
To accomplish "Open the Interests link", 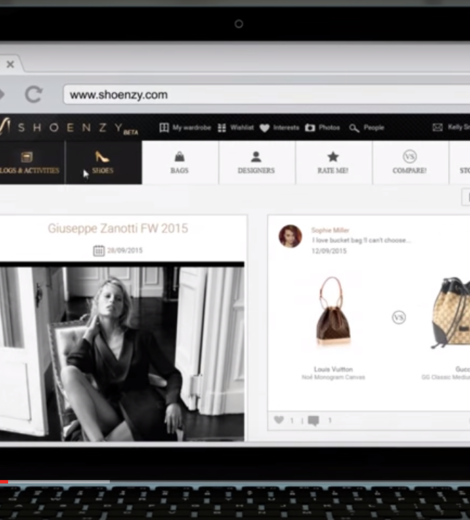I will pos(286,128).
